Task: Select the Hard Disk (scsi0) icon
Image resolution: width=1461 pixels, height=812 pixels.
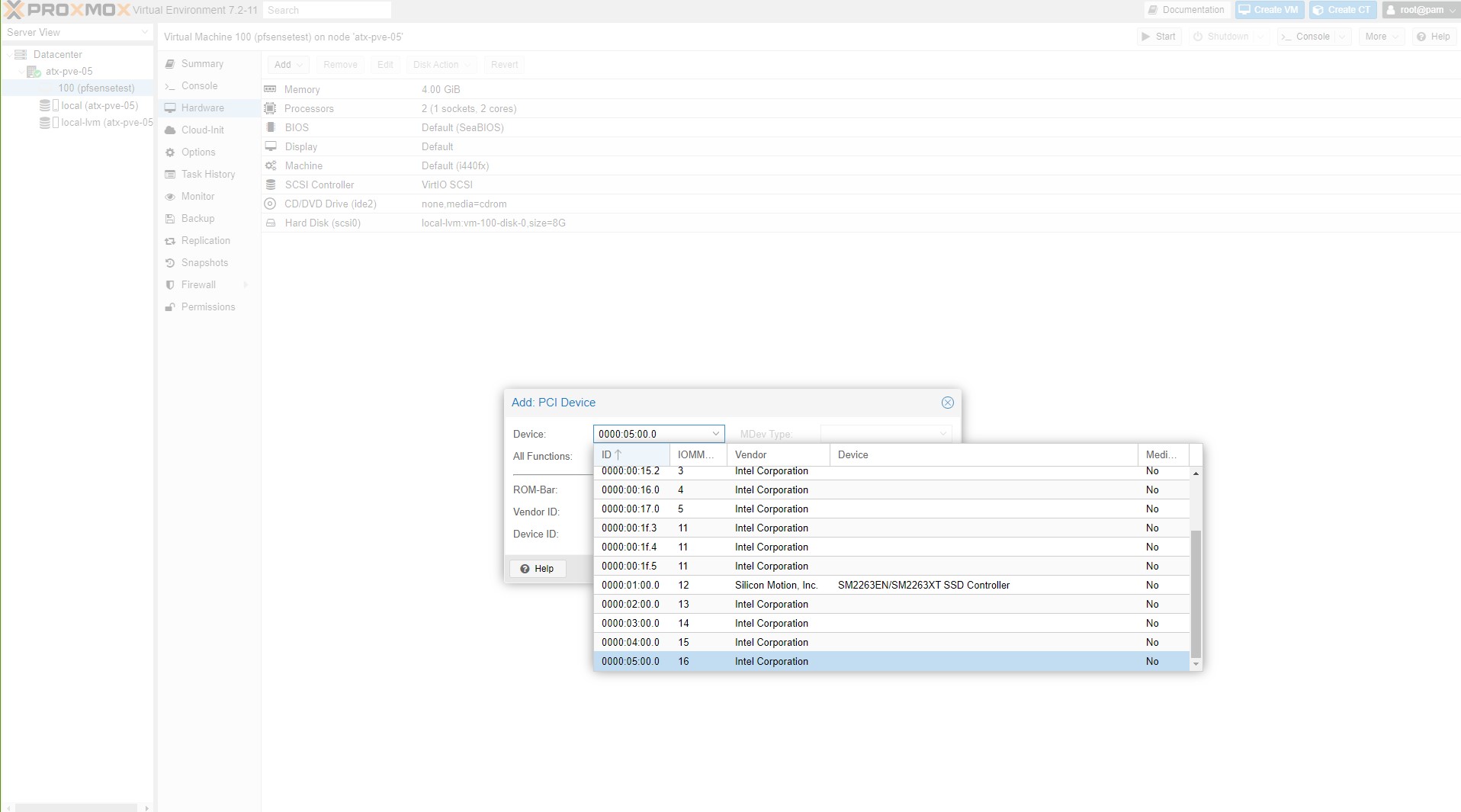Action: (x=270, y=223)
